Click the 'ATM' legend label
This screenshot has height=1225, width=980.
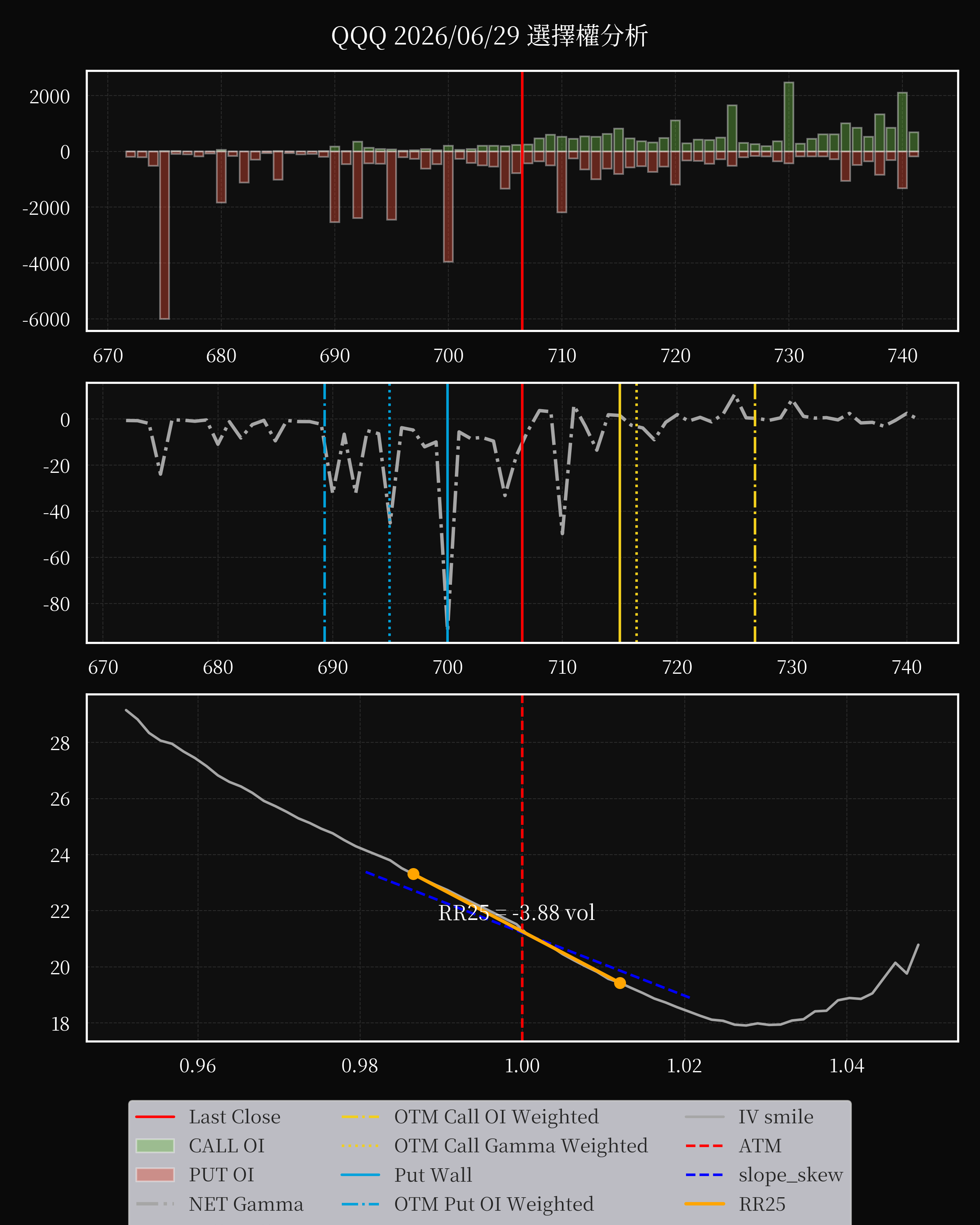point(760,1145)
